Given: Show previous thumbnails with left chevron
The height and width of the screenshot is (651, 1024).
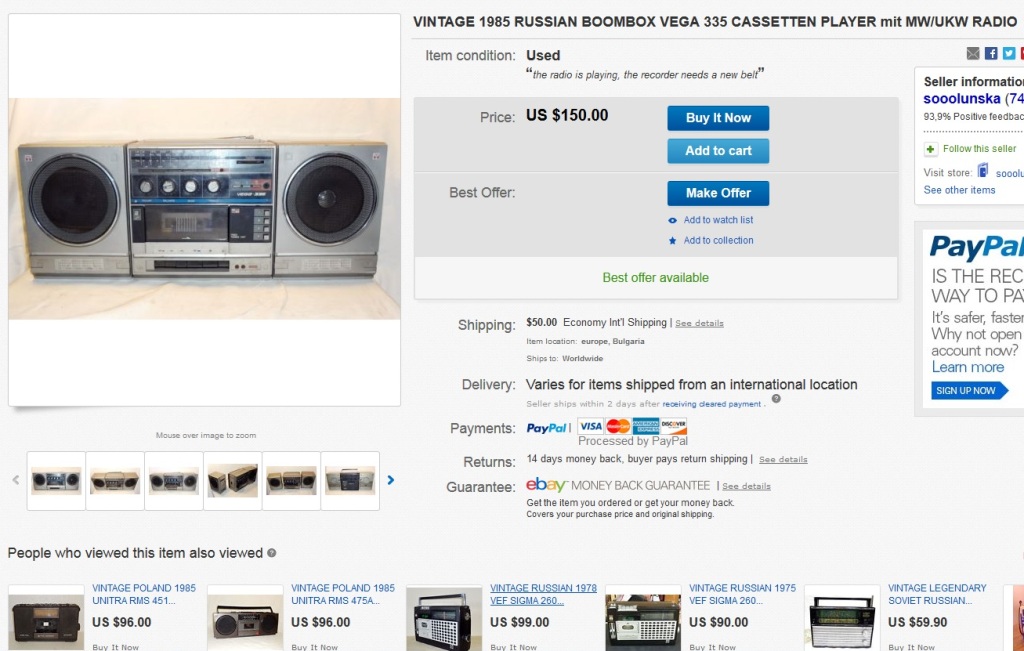Looking at the screenshot, I should (x=16, y=480).
